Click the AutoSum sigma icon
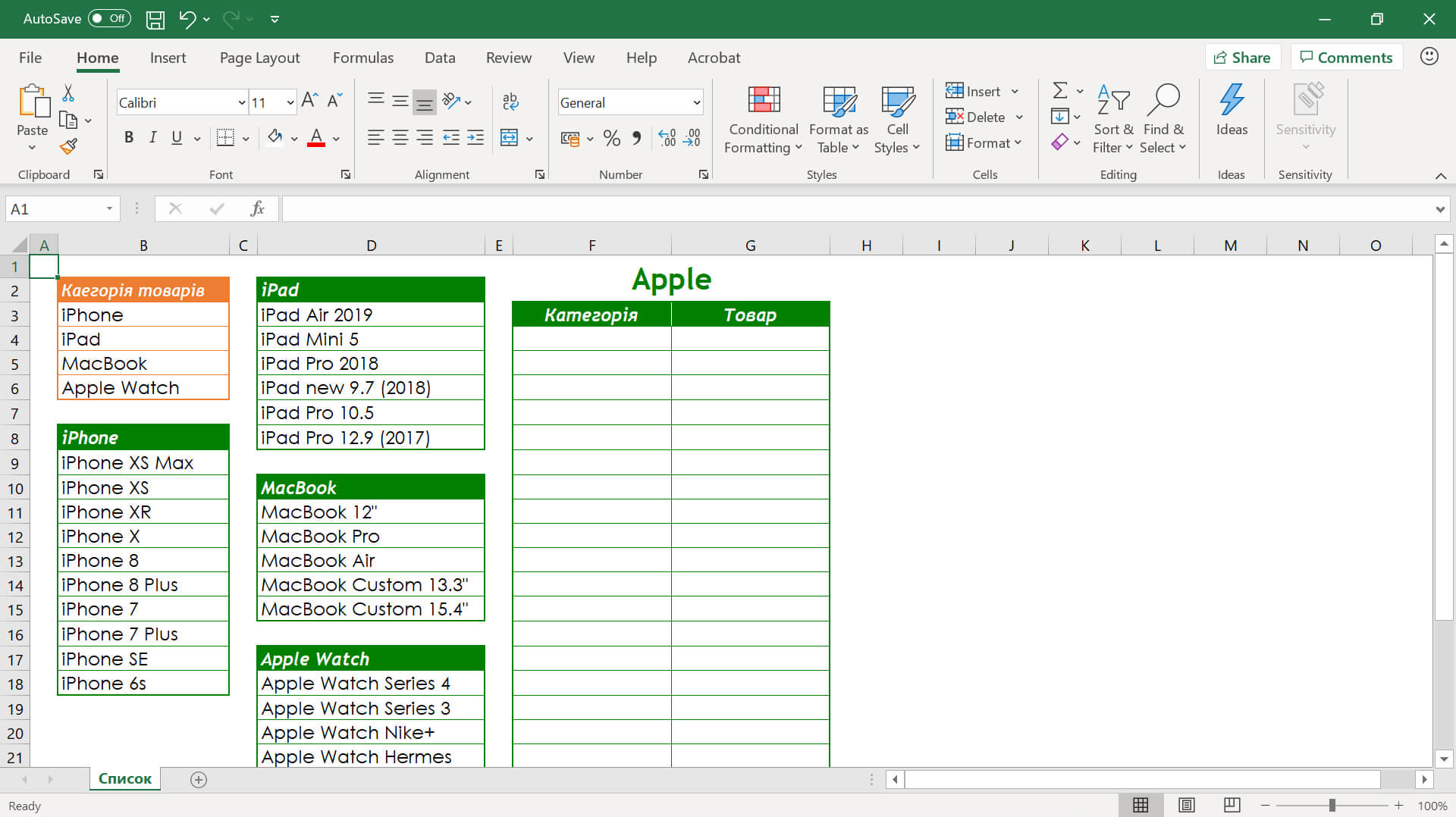Image resolution: width=1456 pixels, height=817 pixels. (1060, 91)
